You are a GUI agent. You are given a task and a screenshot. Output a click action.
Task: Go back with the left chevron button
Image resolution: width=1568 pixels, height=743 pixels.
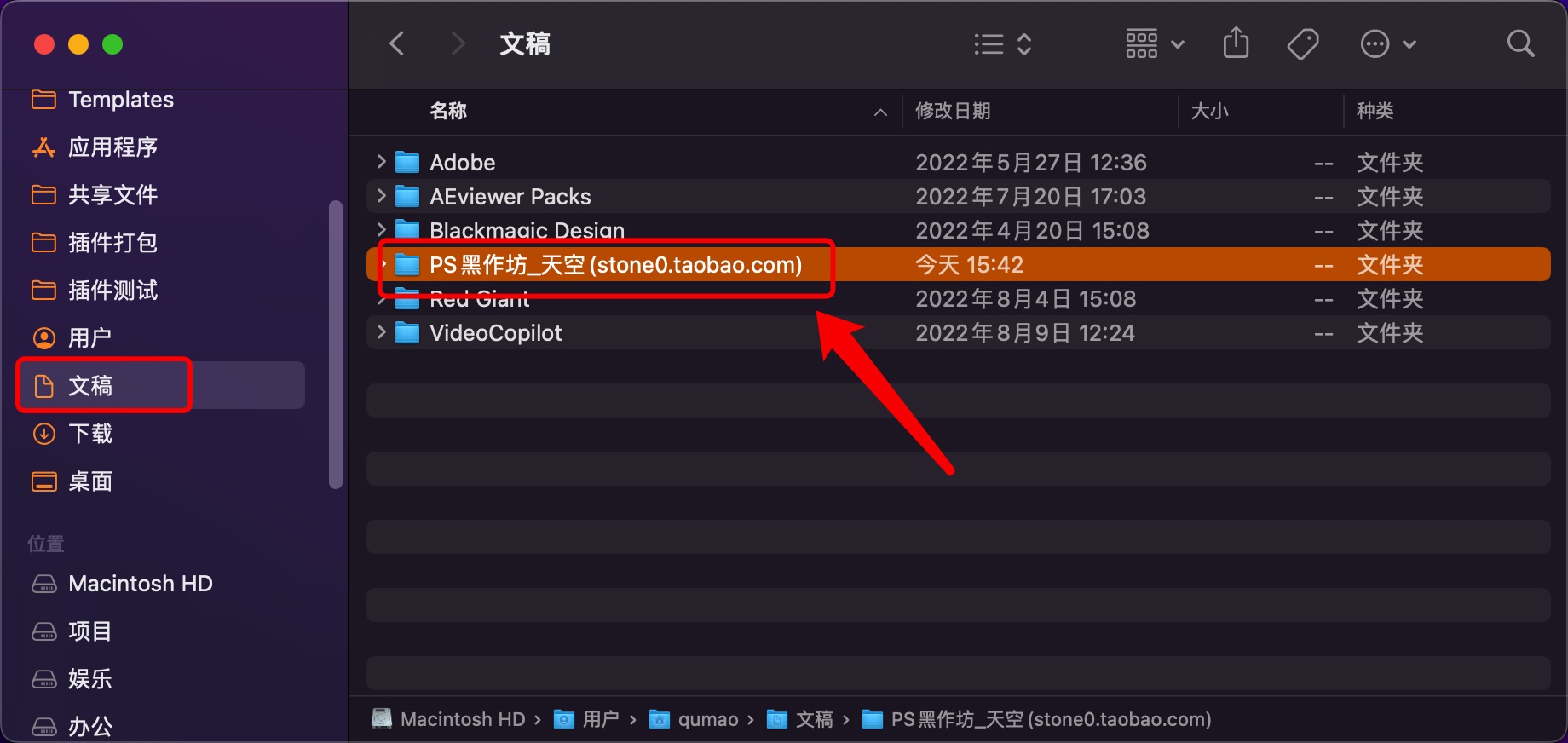point(396,43)
